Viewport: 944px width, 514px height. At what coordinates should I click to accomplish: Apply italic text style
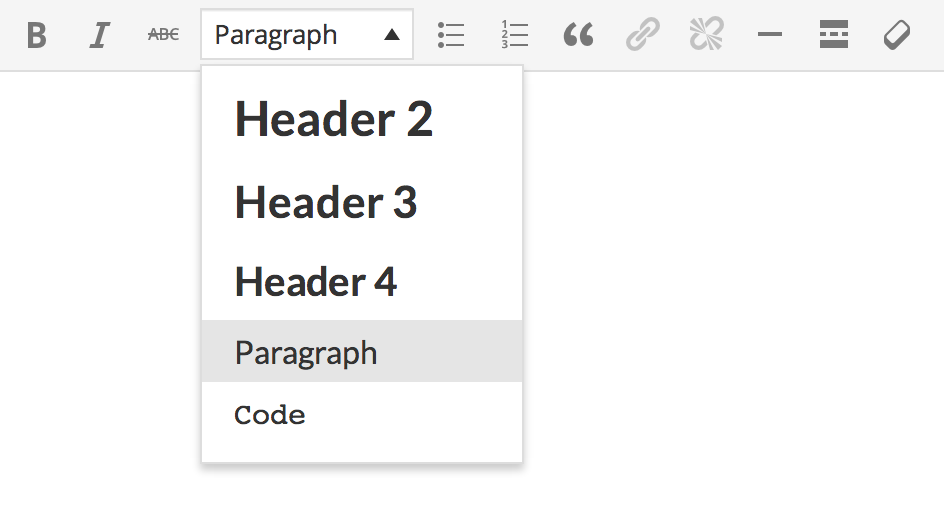point(99,36)
